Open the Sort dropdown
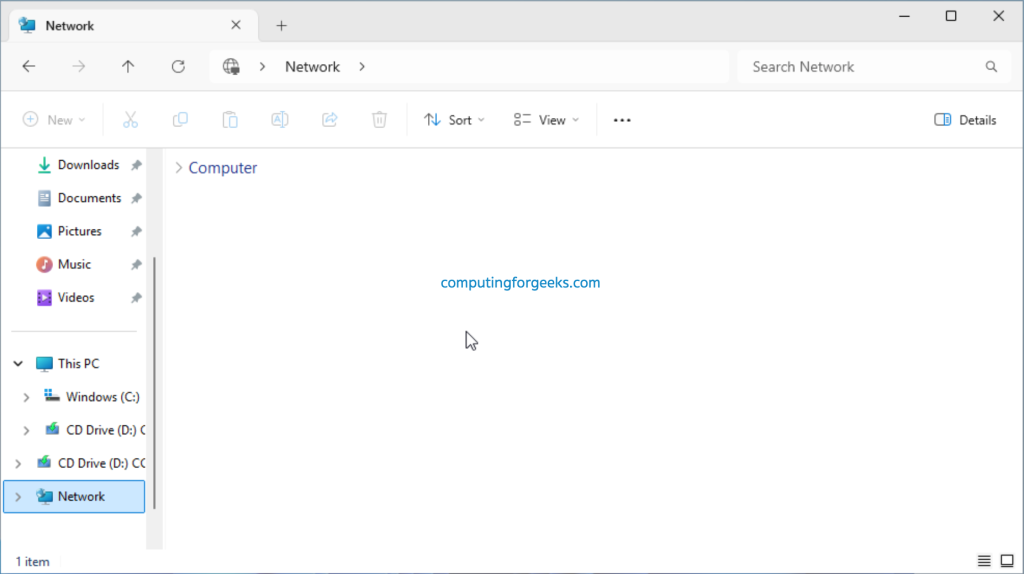The height and width of the screenshot is (574, 1024). (x=455, y=120)
